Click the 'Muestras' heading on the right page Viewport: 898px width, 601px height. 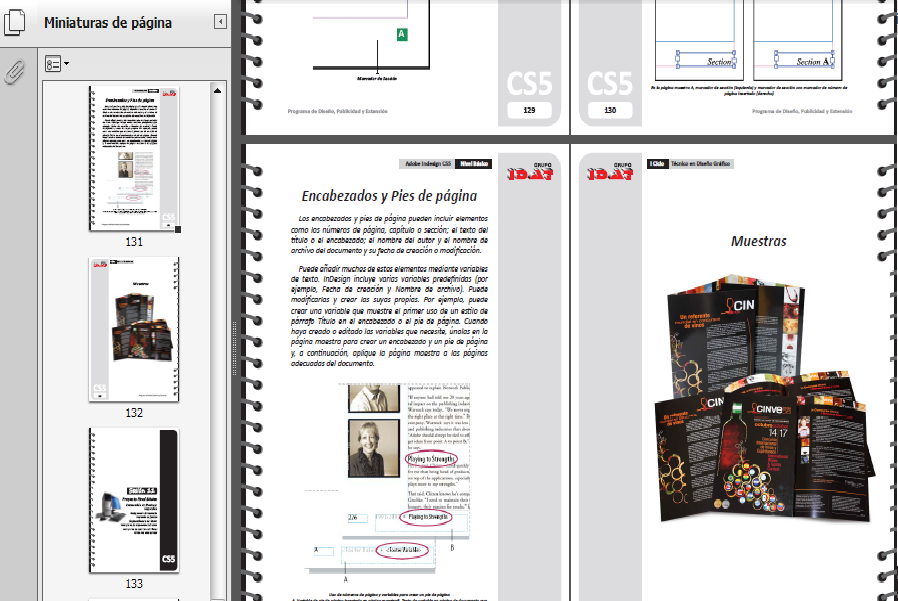click(760, 241)
